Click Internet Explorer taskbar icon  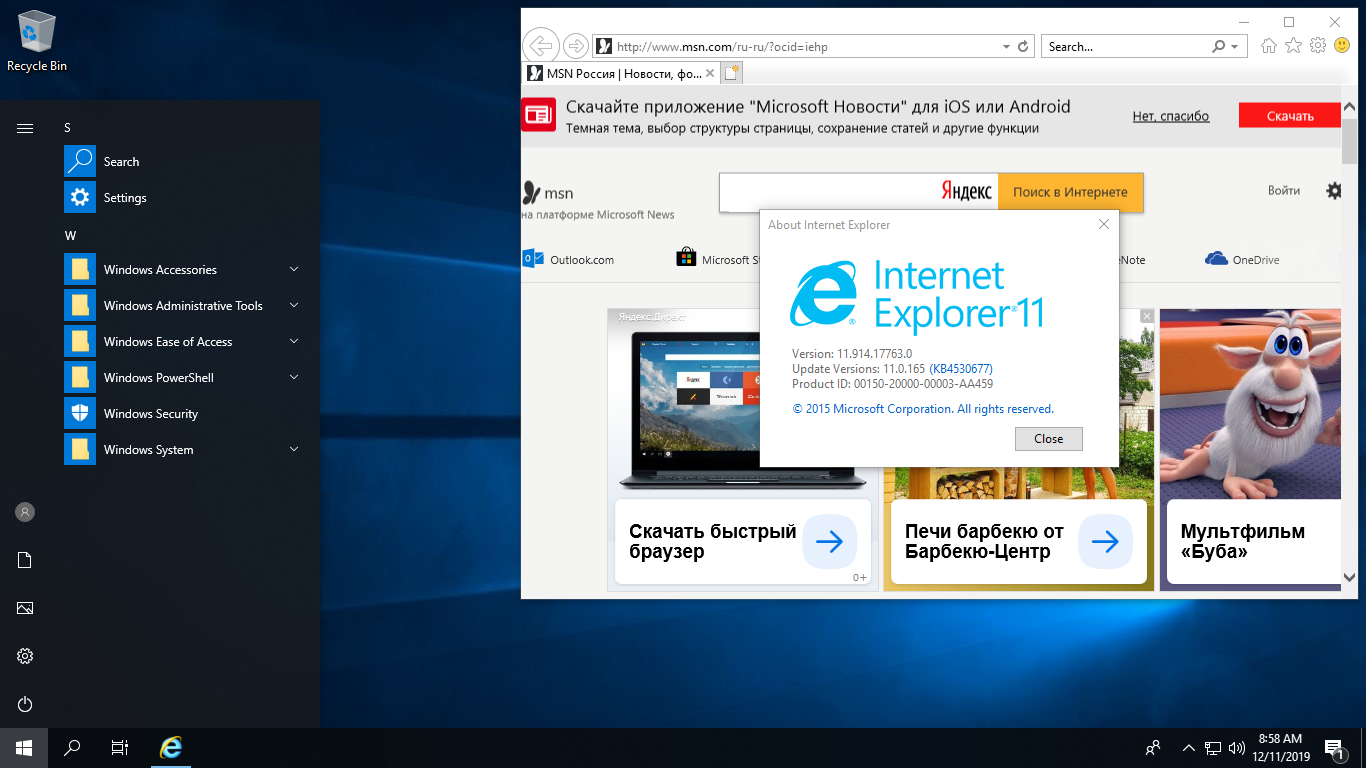(172, 747)
